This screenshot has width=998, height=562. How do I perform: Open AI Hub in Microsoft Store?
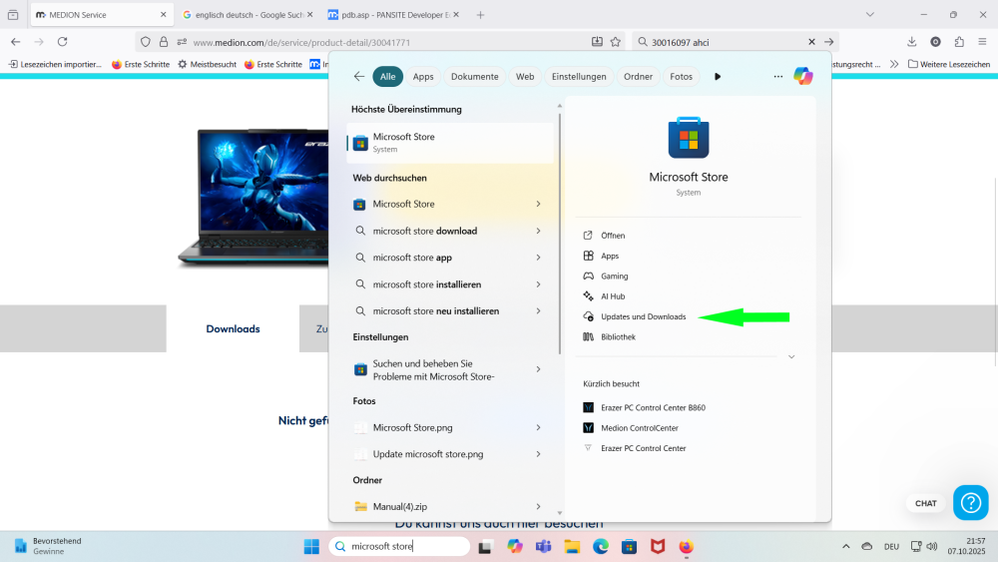pyautogui.click(x=613, y=297)
